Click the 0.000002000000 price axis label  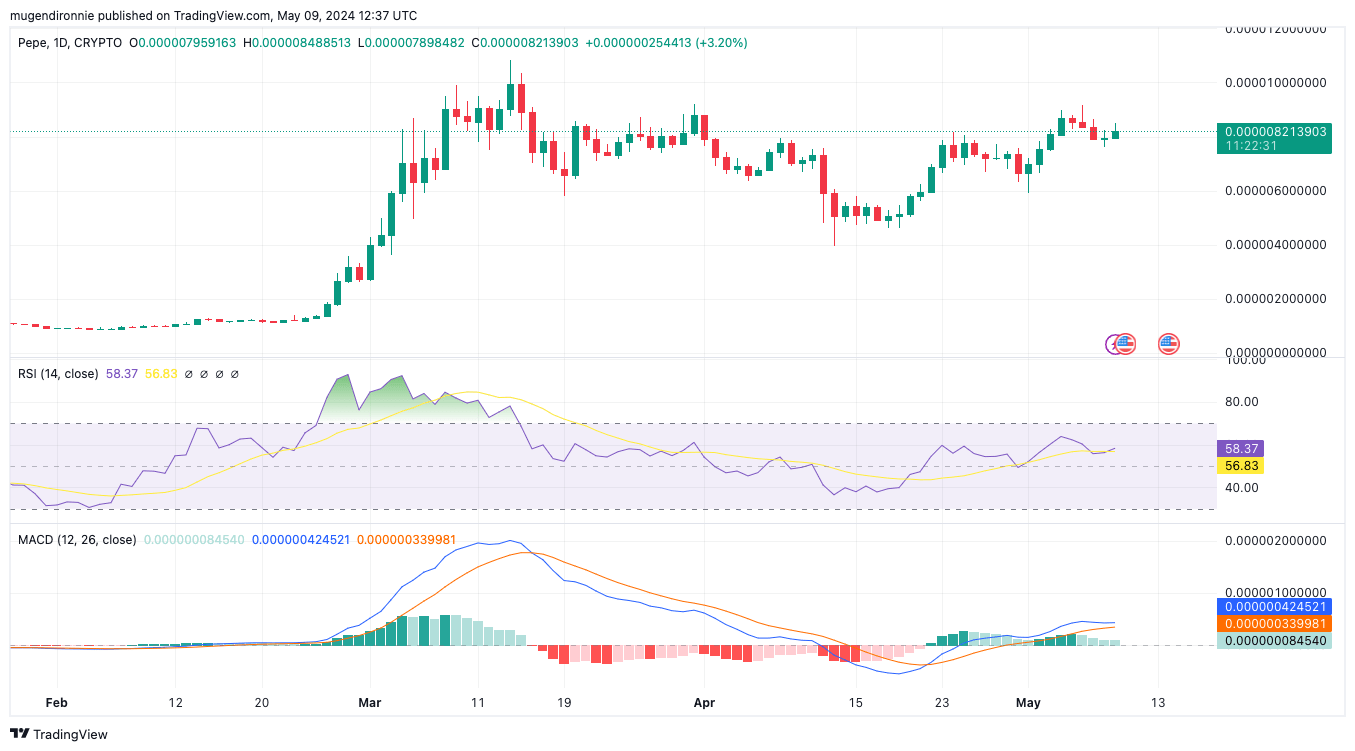coord(1275,298)
